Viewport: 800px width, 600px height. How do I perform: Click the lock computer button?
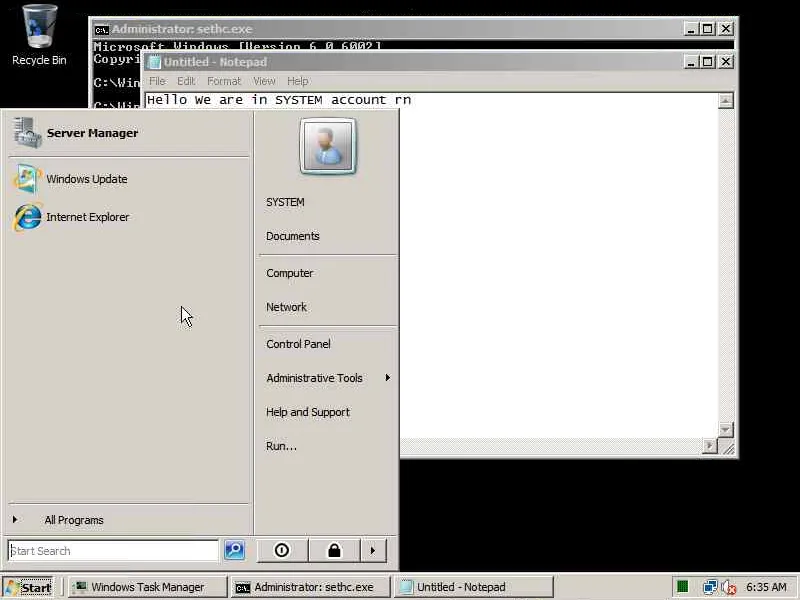point(335,551)
